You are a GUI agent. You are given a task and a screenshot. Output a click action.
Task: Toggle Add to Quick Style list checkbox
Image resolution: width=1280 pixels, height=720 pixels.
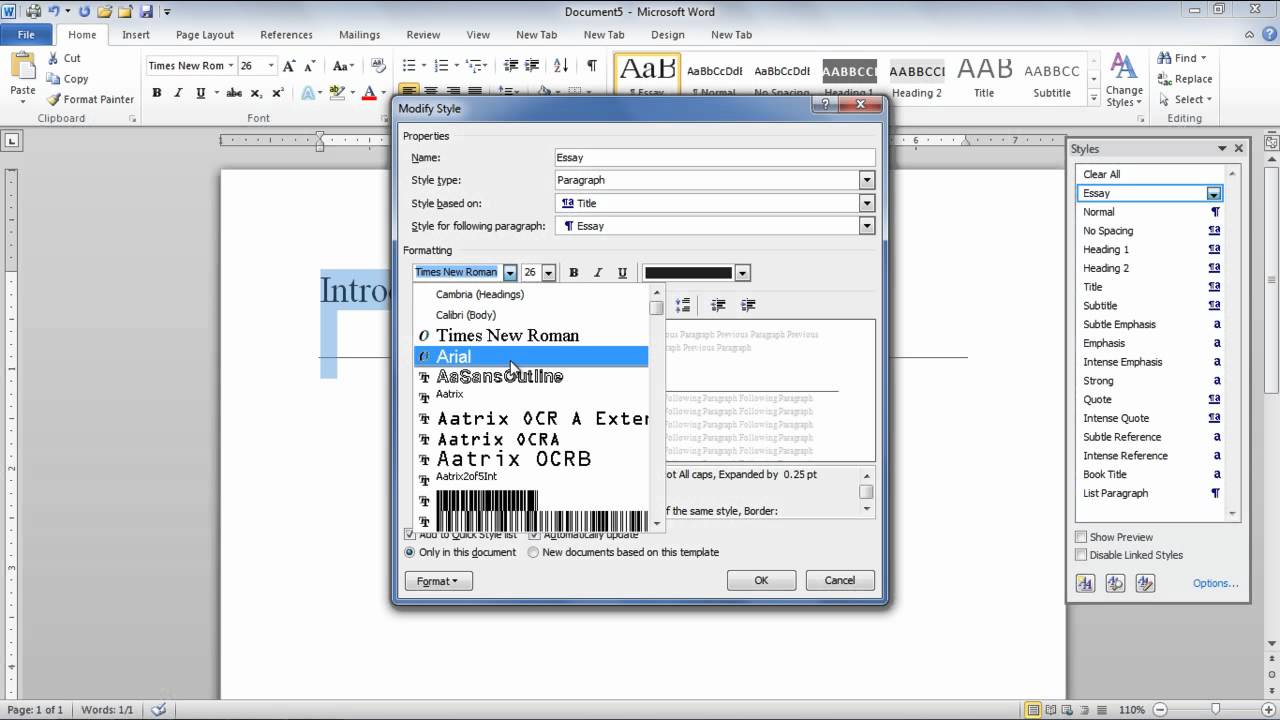(x=409, y=536)
